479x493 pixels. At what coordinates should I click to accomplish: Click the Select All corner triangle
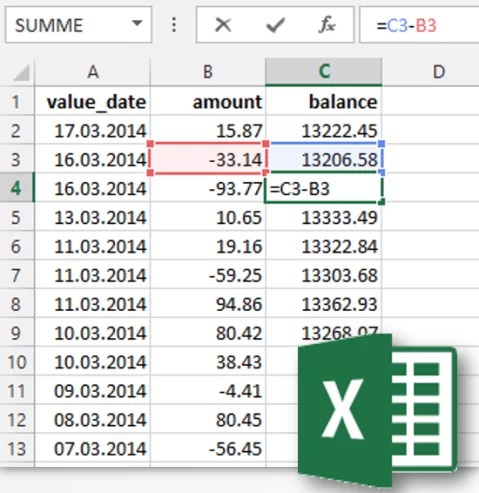tap(21, 73)
